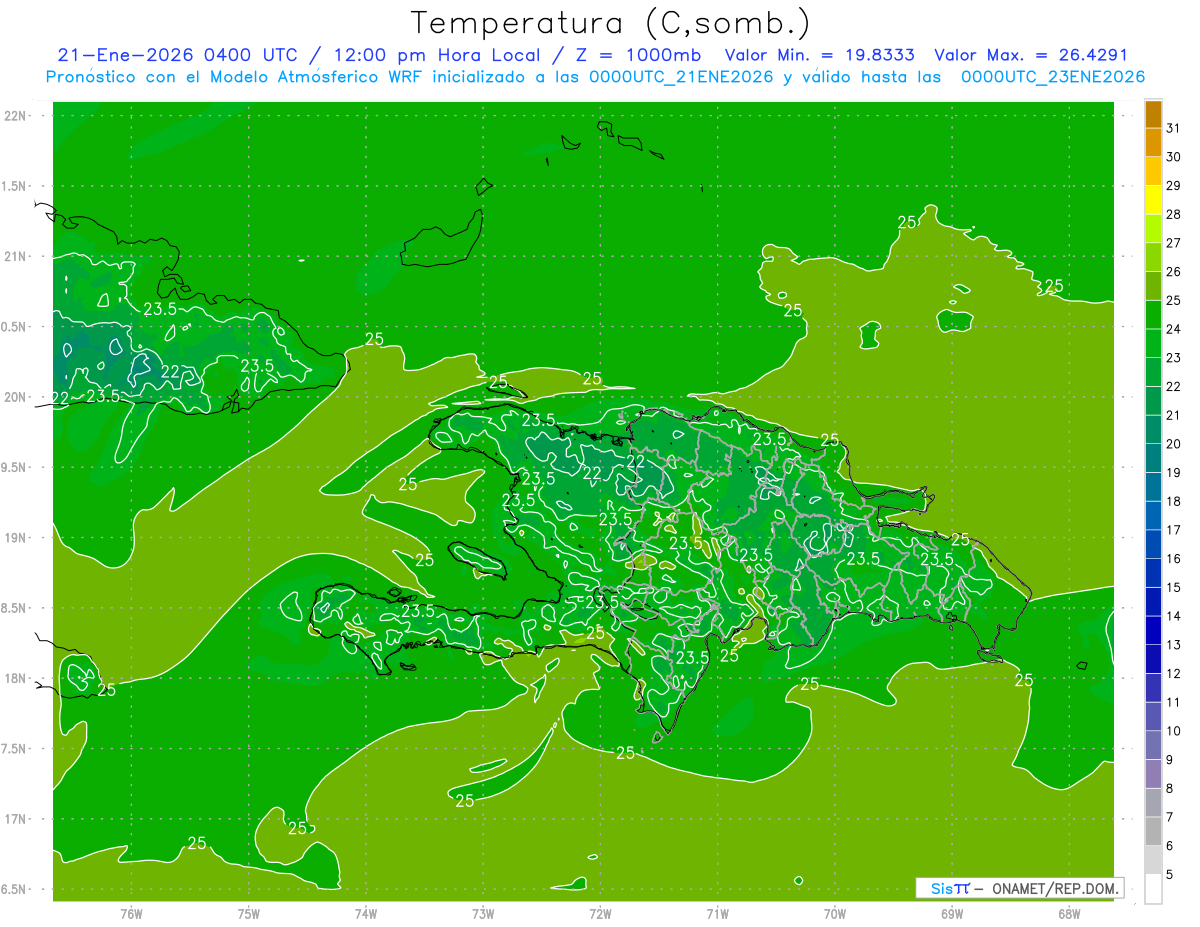Click the "Temperatura (C,somb.)" chart title
Viewport: 1200px width, 927px height.
pos(611,23)
